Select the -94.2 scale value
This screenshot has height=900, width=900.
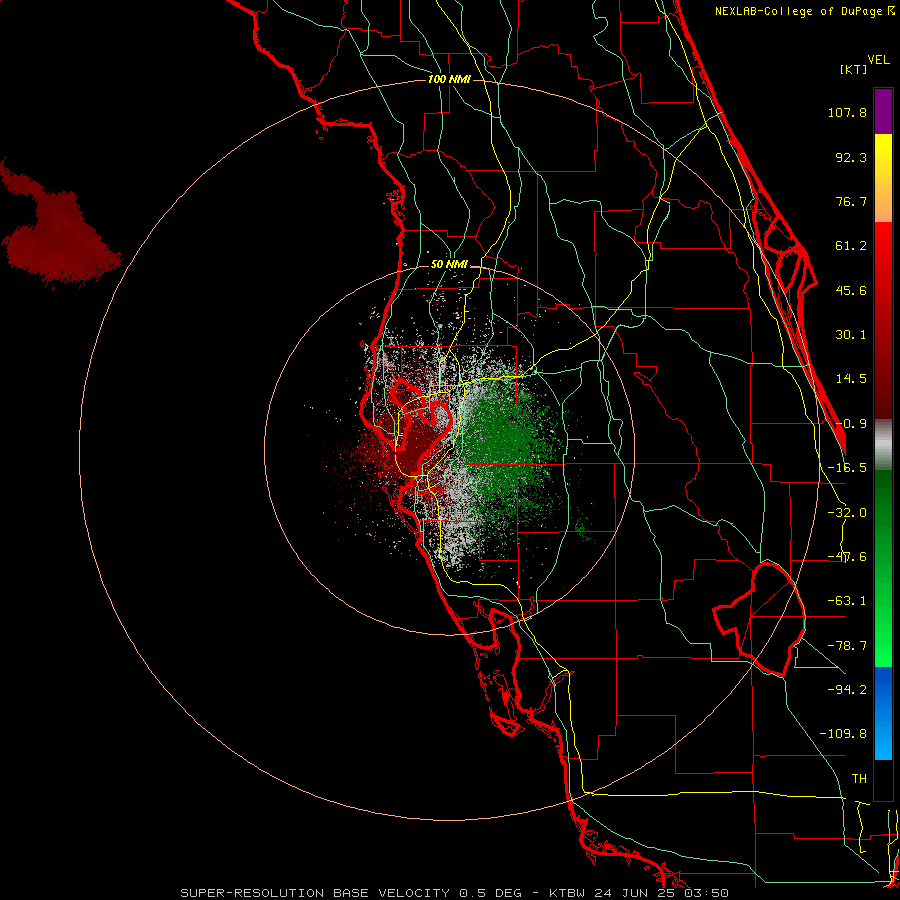point(847,689)
